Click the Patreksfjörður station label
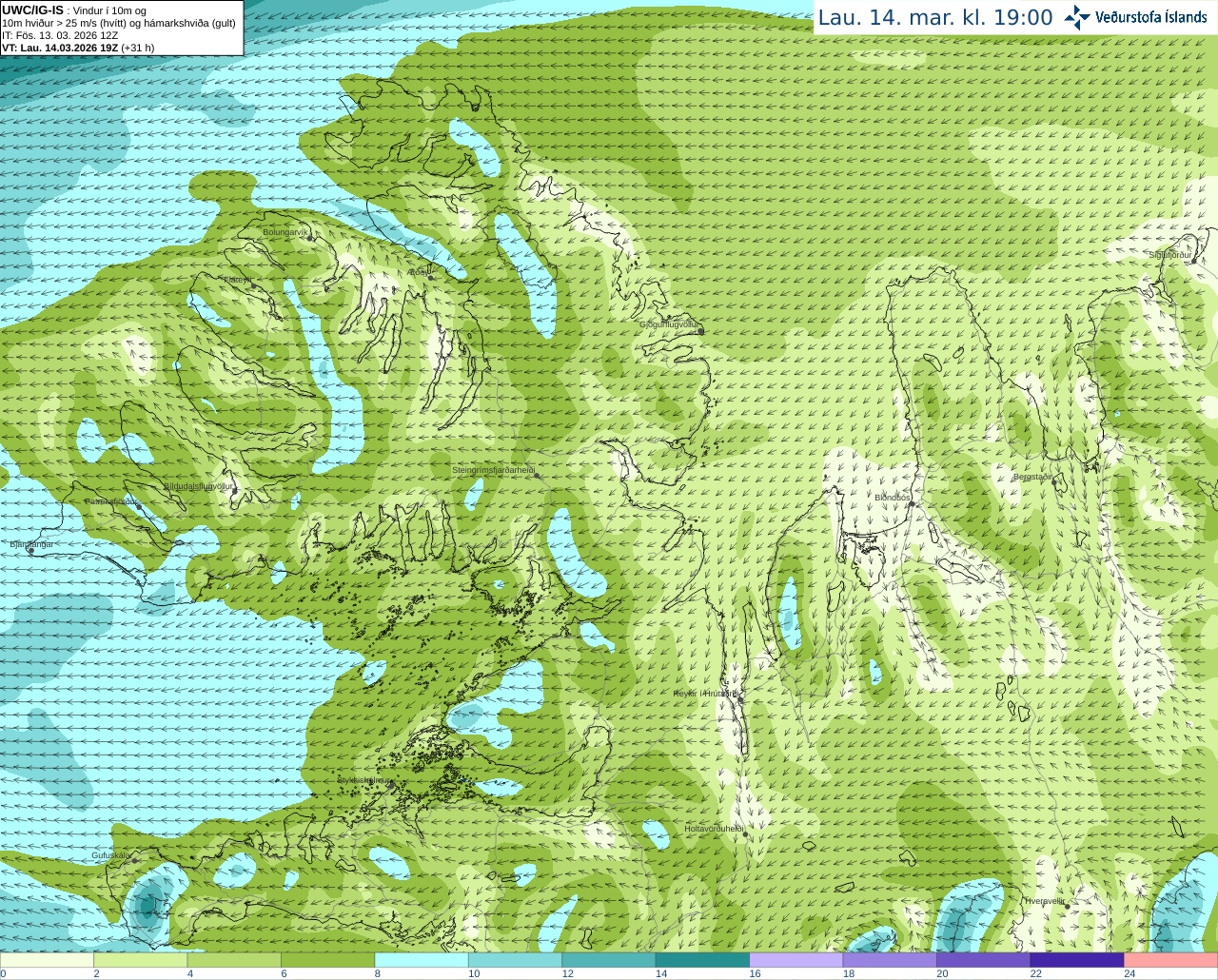Viewport: 1218px width, 980px height. coord(111,501)
